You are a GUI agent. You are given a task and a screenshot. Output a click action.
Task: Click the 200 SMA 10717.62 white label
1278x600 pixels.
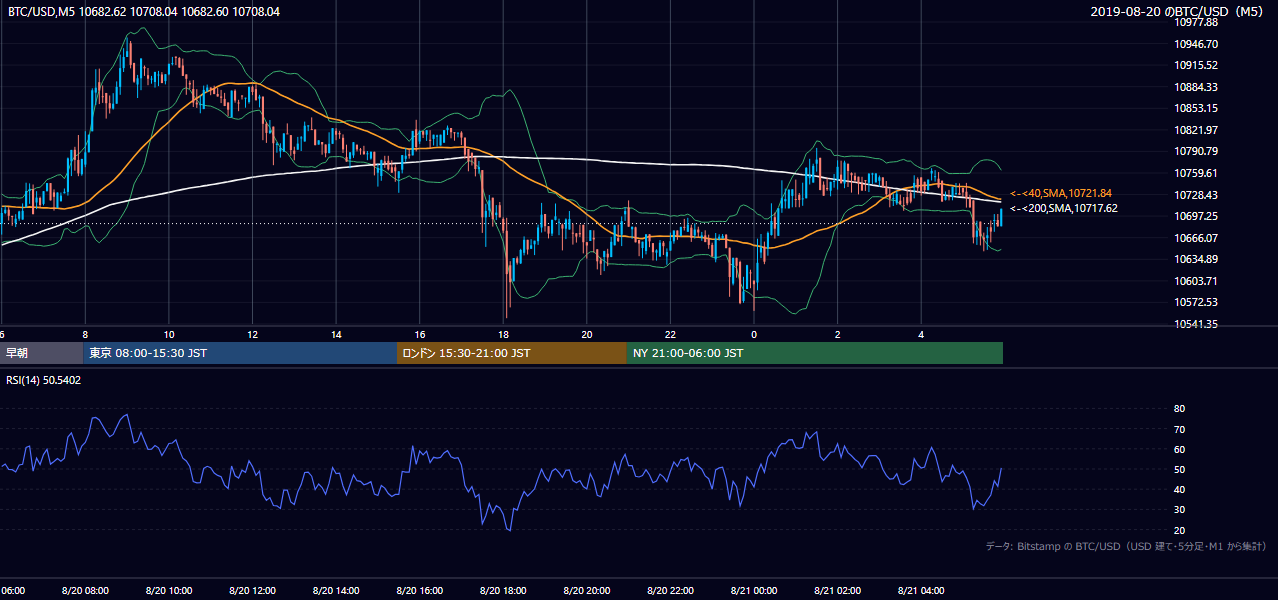pyautogui.click(x=1064, y=209)
